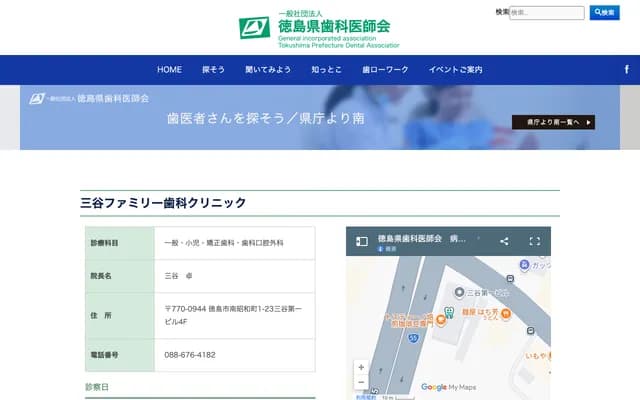Go to the HOME menu item
640x400 pixels.
coord(169,70)
